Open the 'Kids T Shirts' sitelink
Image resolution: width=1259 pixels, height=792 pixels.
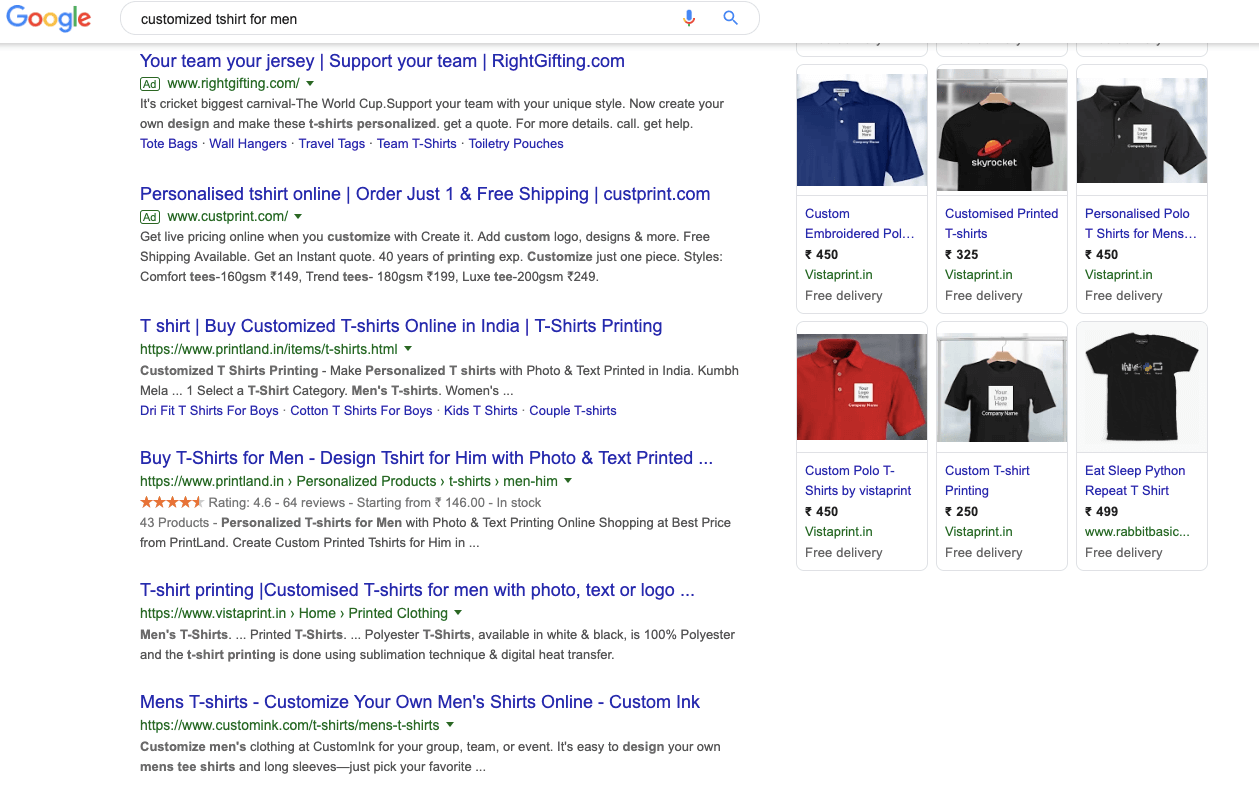click(x=481, y=411)
